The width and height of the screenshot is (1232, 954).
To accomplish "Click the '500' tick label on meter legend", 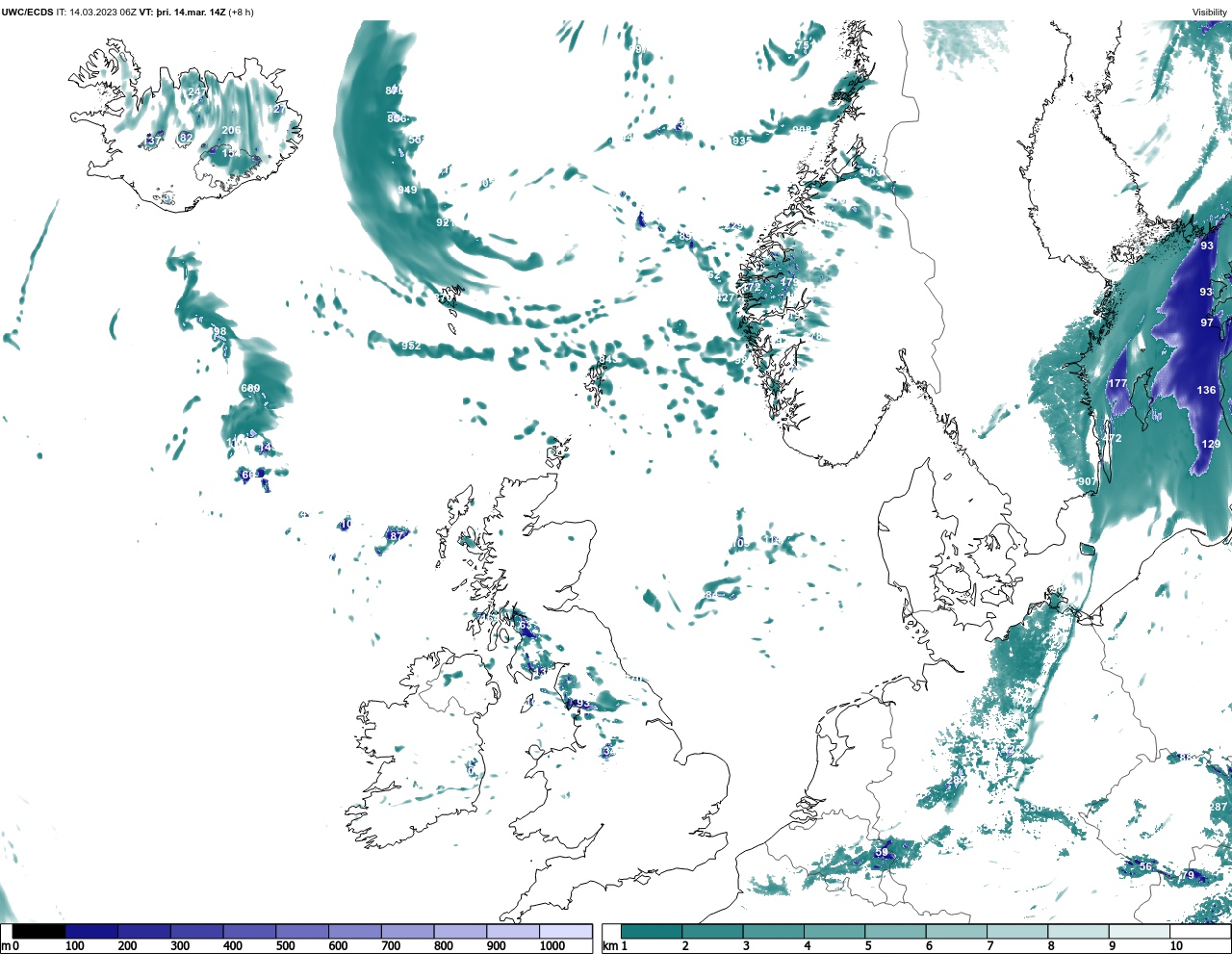I will coord(286,946).
